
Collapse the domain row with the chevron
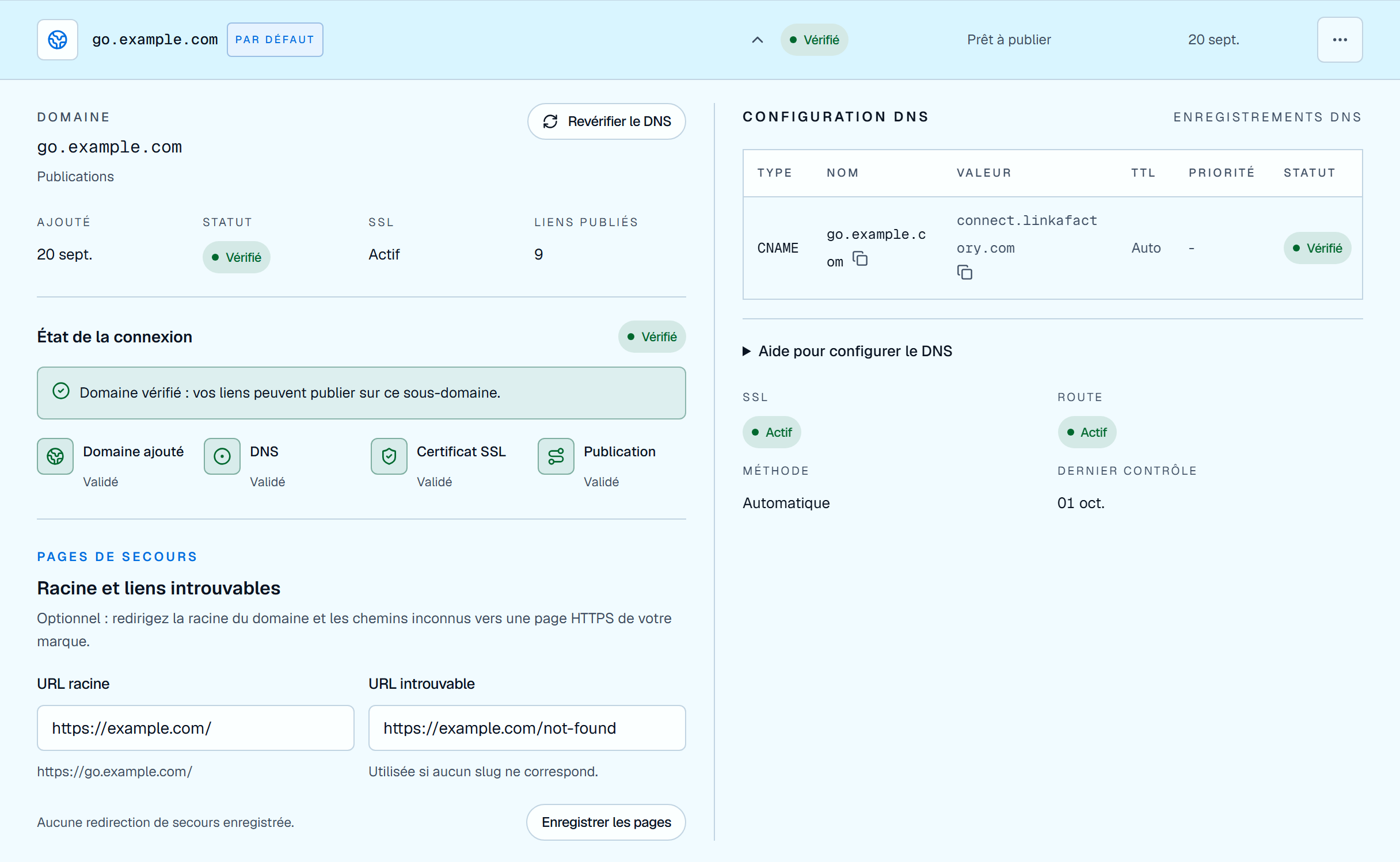[758, 40]
